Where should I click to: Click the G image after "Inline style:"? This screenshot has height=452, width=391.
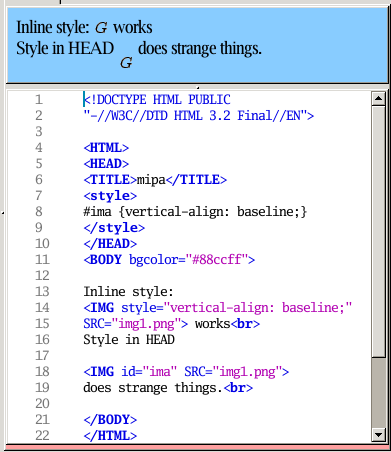[101, 28]
